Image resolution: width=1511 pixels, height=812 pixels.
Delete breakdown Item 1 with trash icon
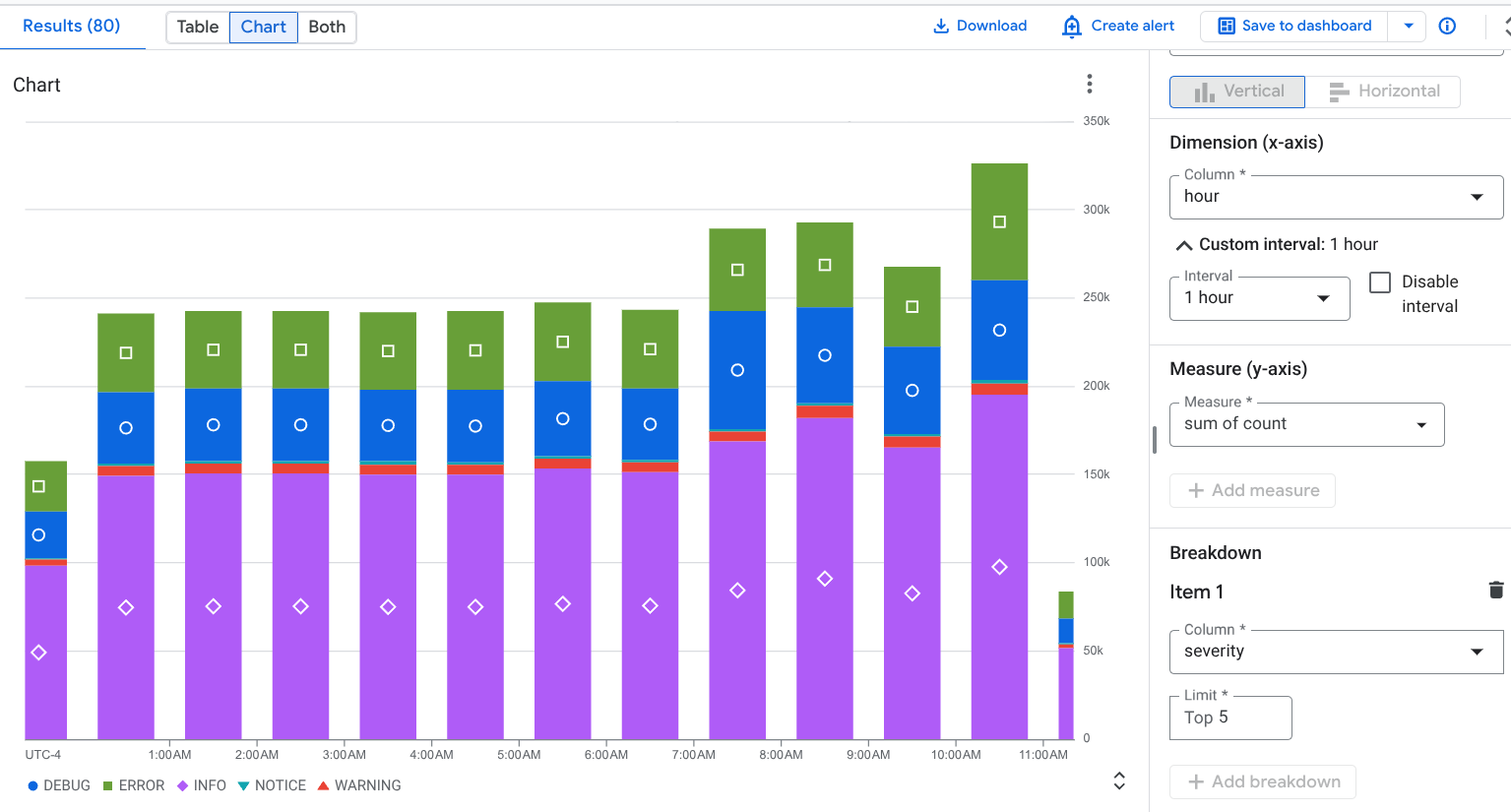(x=1495, y=591)
